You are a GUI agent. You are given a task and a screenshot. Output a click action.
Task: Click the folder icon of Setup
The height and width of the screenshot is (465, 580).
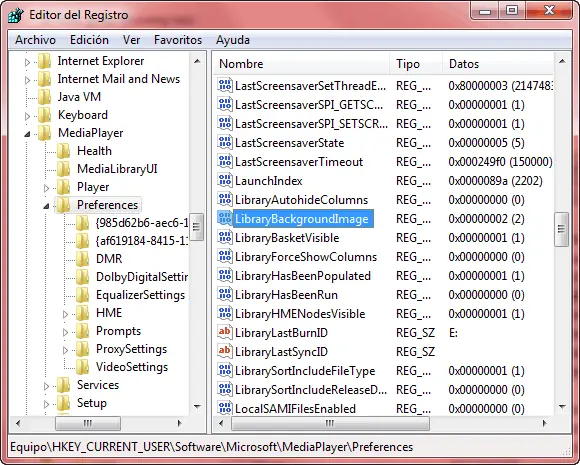point(64,403)
